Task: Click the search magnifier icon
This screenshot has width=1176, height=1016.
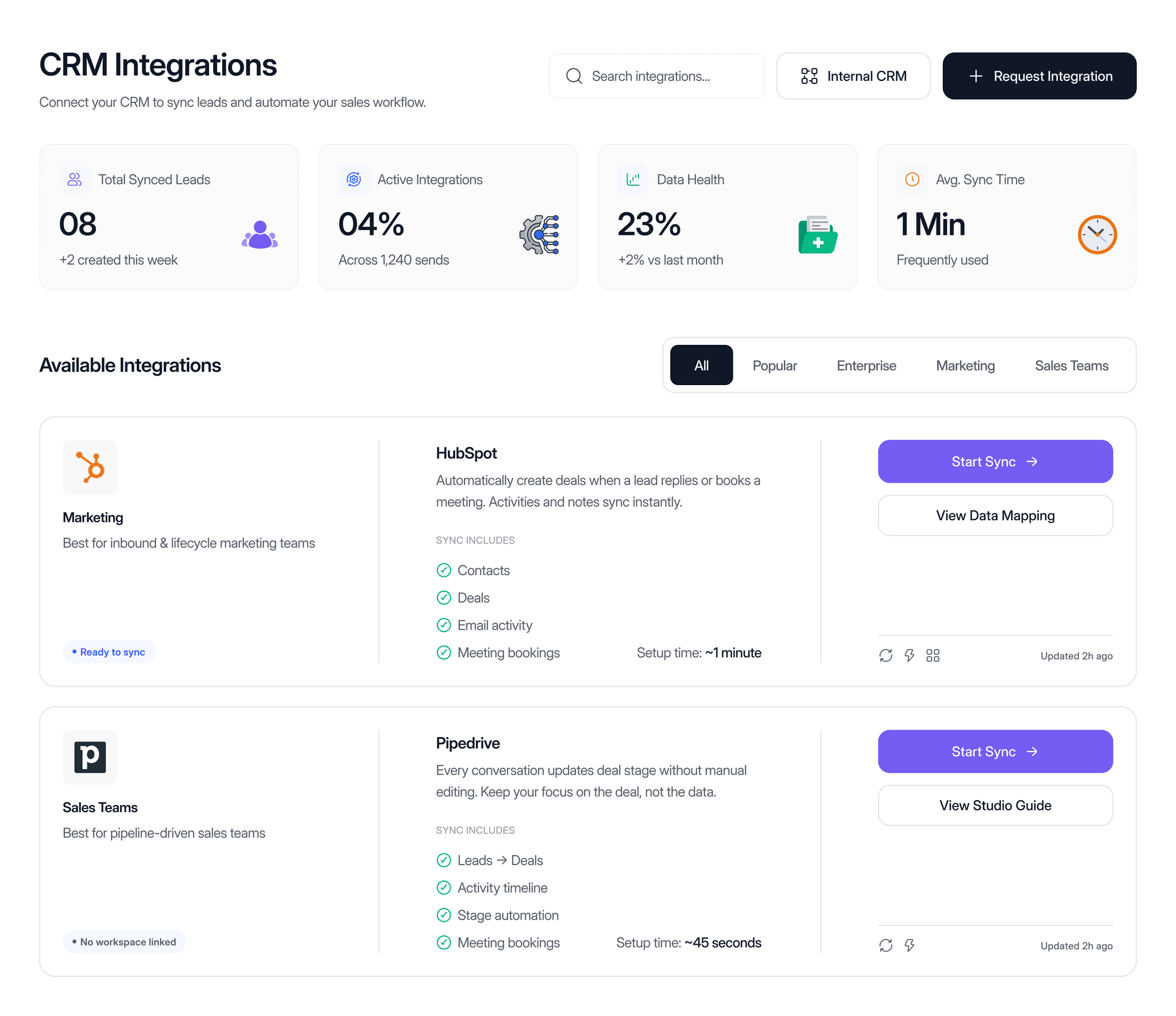Action: coord(574,76)
